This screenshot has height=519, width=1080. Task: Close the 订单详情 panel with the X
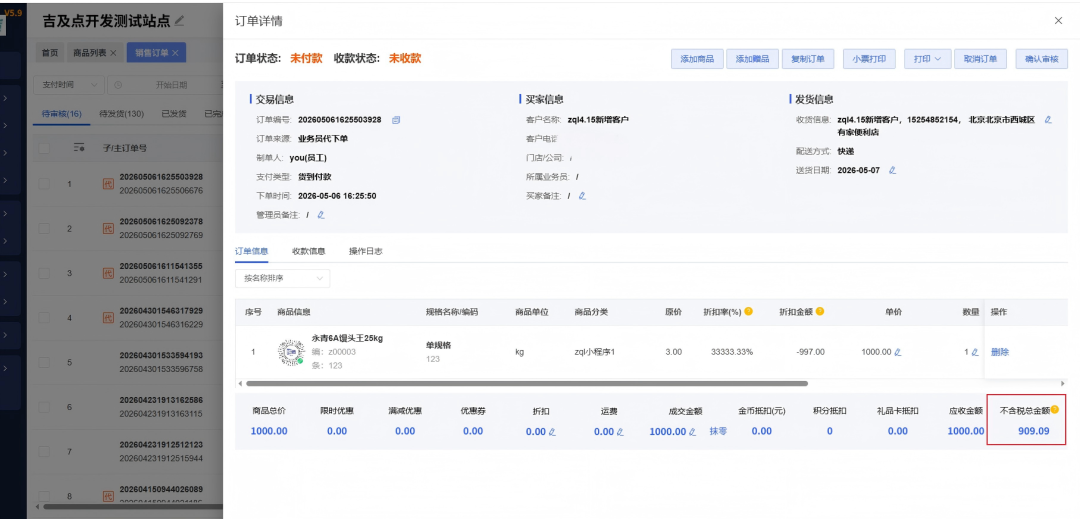(x=1058, y=21)
